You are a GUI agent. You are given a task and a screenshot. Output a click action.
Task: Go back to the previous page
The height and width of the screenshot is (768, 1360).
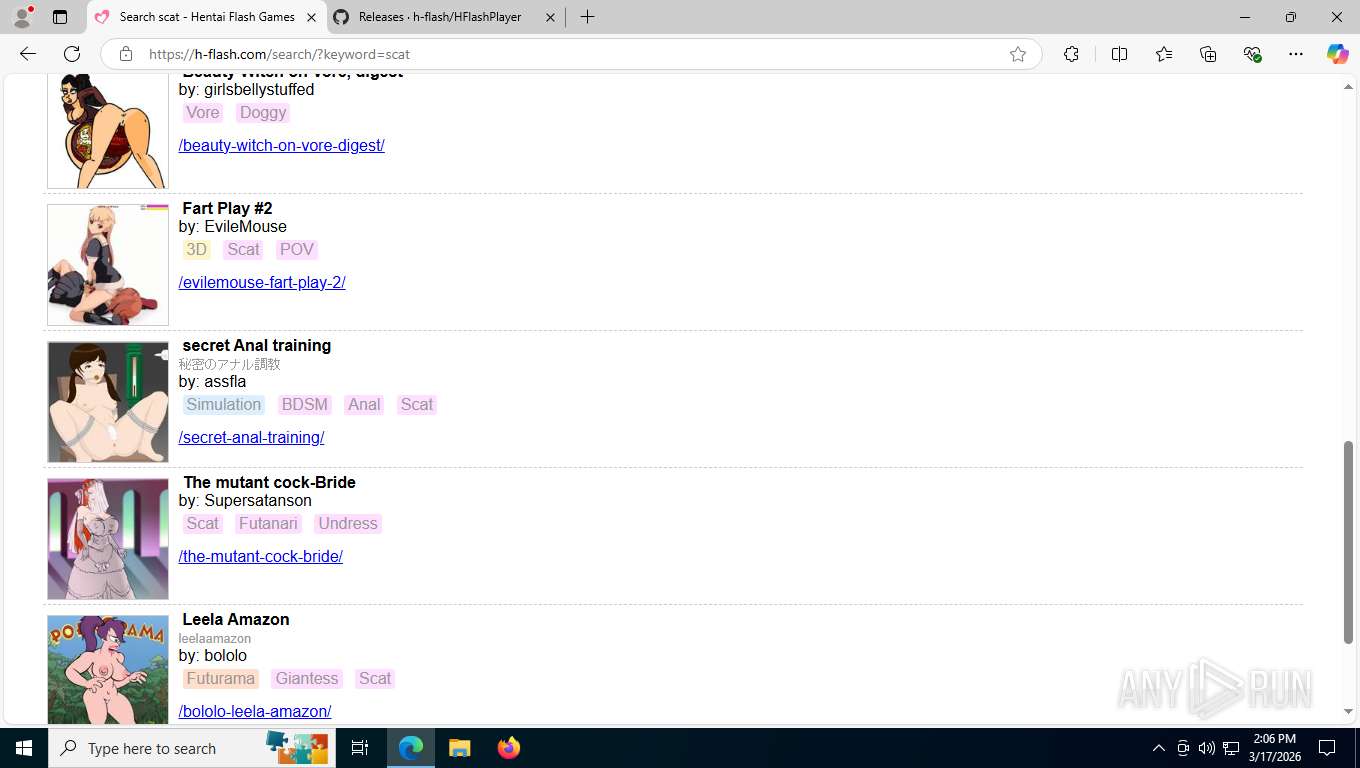[x=28, y=54]
